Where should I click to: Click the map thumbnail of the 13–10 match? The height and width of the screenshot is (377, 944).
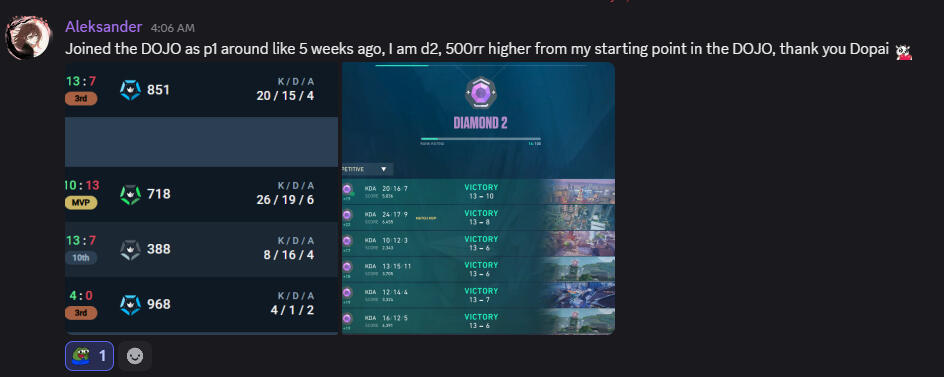(x=579, y=192)
